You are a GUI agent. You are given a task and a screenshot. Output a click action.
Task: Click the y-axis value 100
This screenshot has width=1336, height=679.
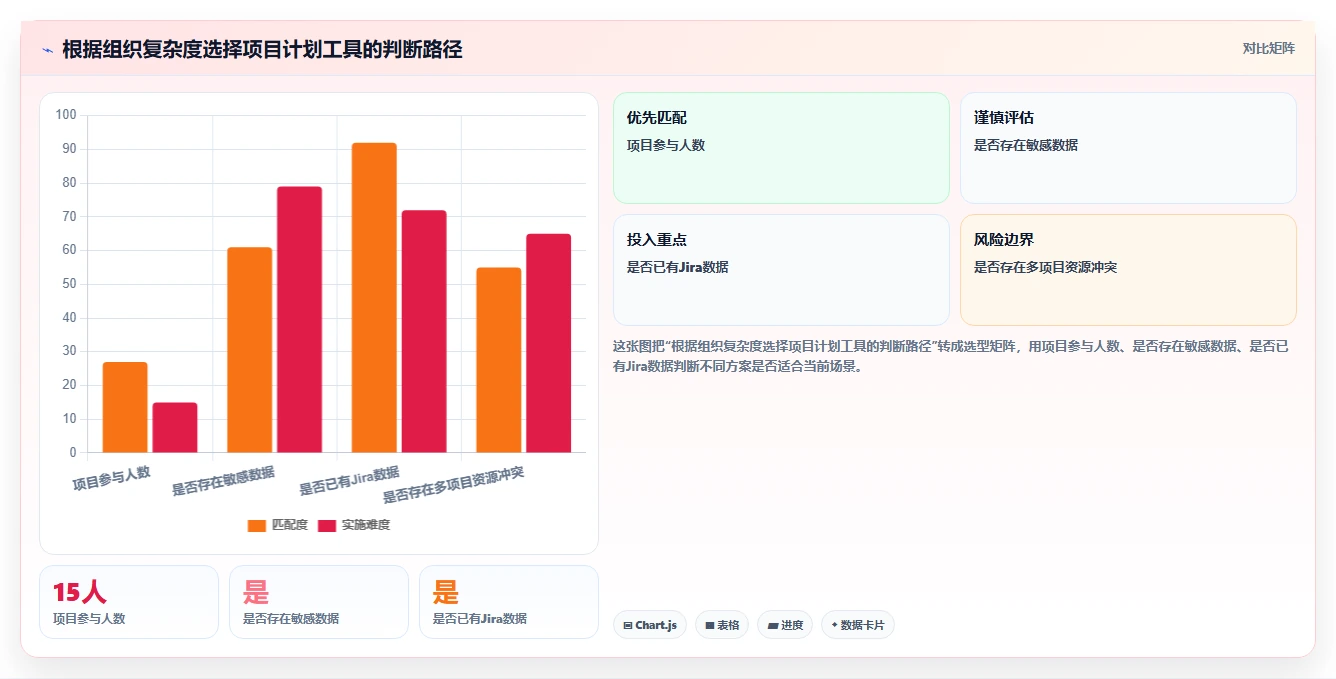point(66,115)
